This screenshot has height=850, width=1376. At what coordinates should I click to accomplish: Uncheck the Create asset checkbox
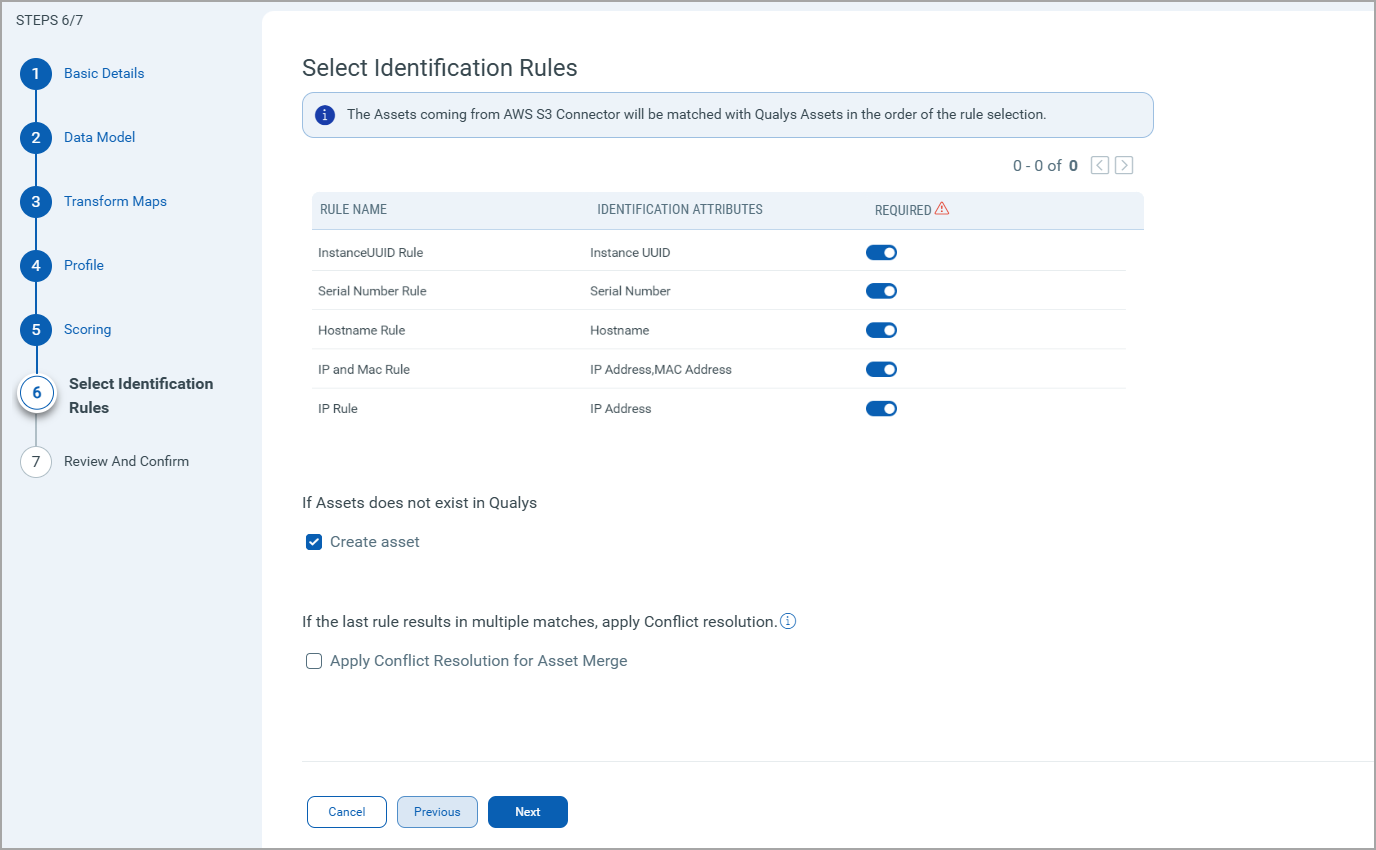click(x=313, y=541)
